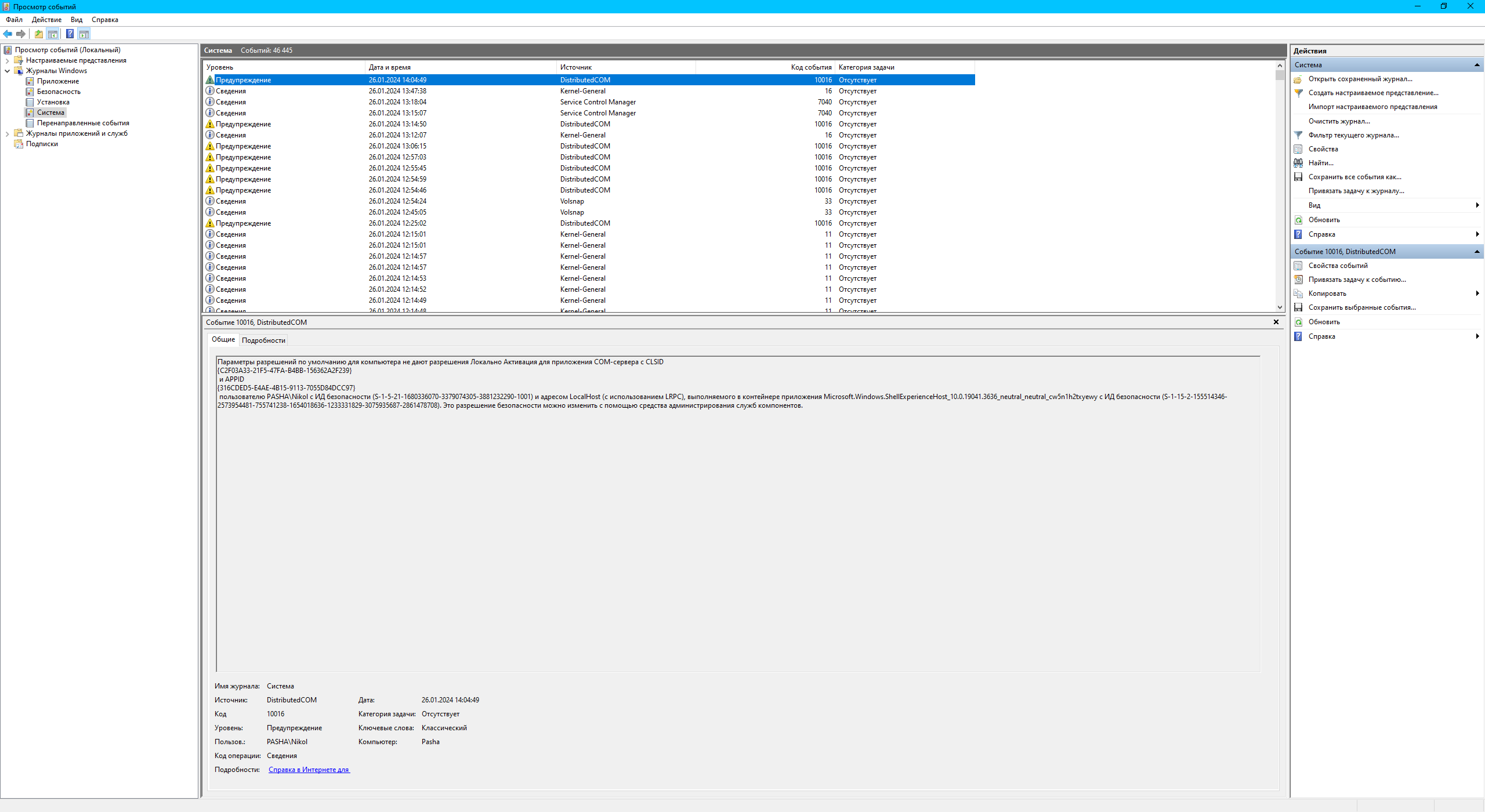Expand the 'Журналы приложений и служб' tree node
Screen dimensions: 1485x812
[x=7, y=133]
